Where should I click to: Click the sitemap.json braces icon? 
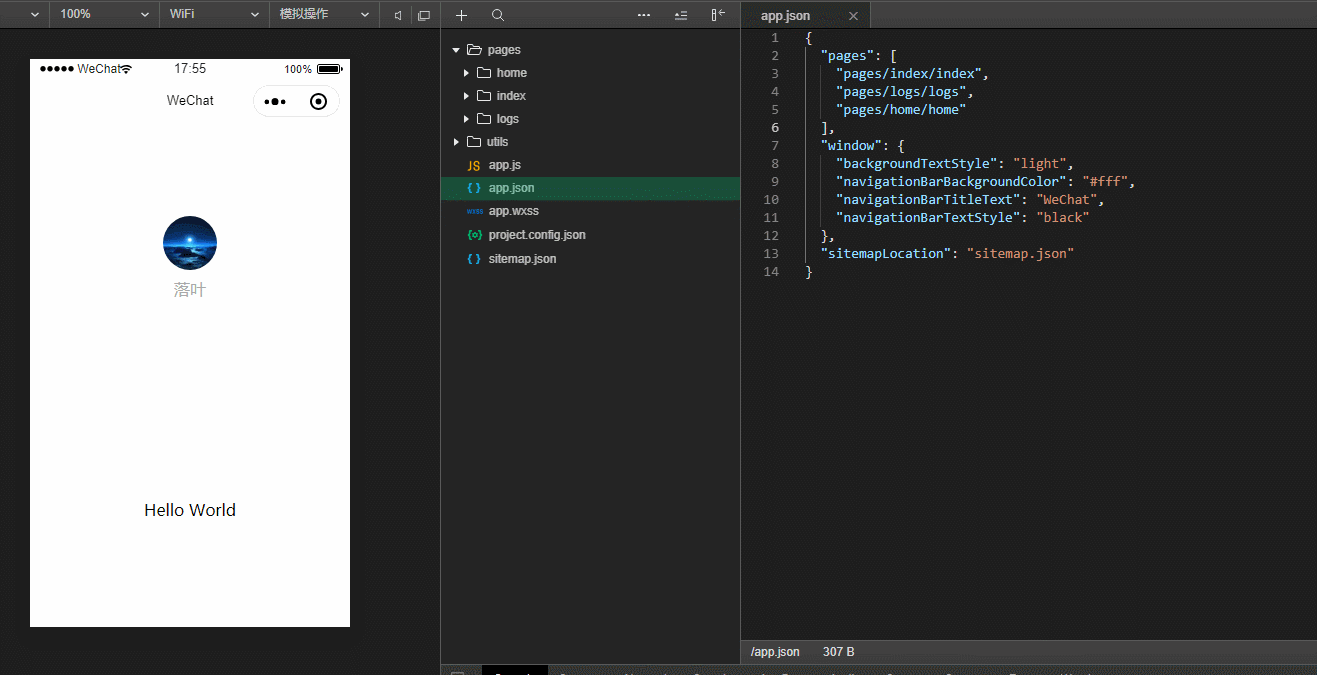(474, 259)
